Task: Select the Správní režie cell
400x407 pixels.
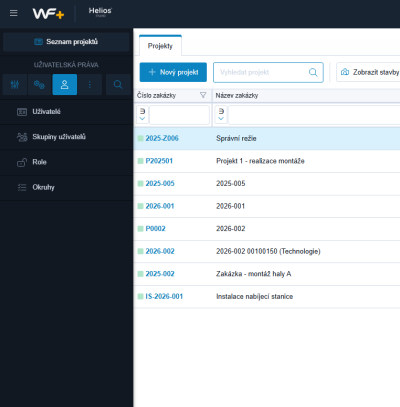Action: 236,139
